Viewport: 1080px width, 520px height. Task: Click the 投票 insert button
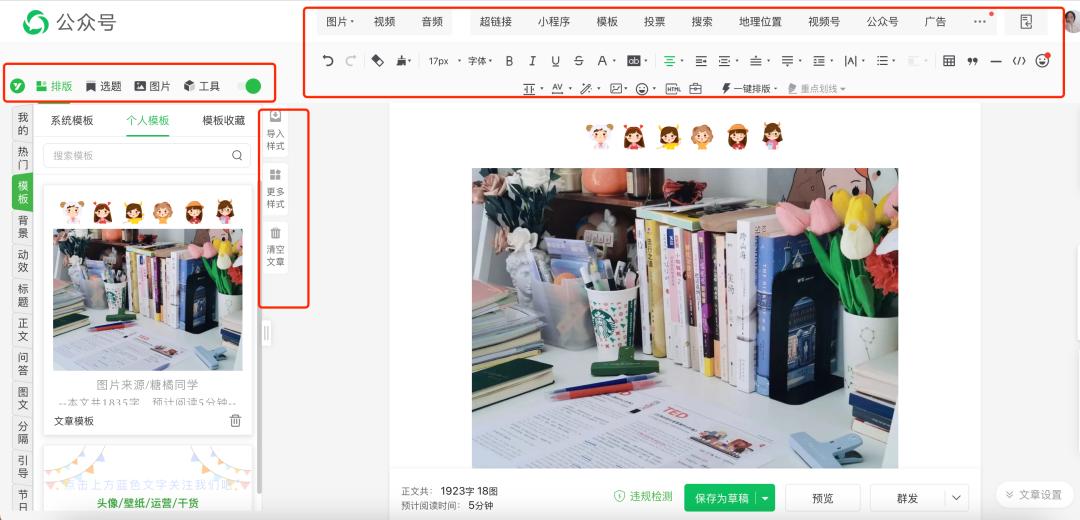[x=654, y=22]
